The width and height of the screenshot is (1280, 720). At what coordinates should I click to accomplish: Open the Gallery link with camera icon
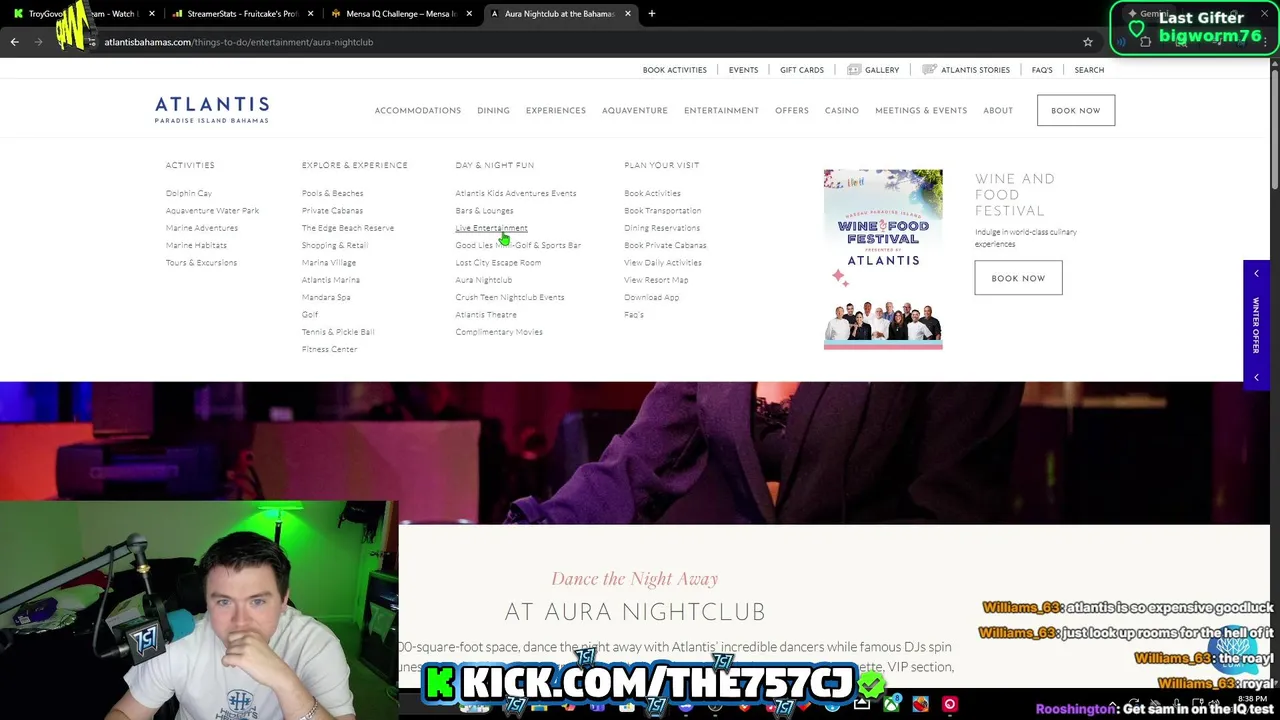873,70
